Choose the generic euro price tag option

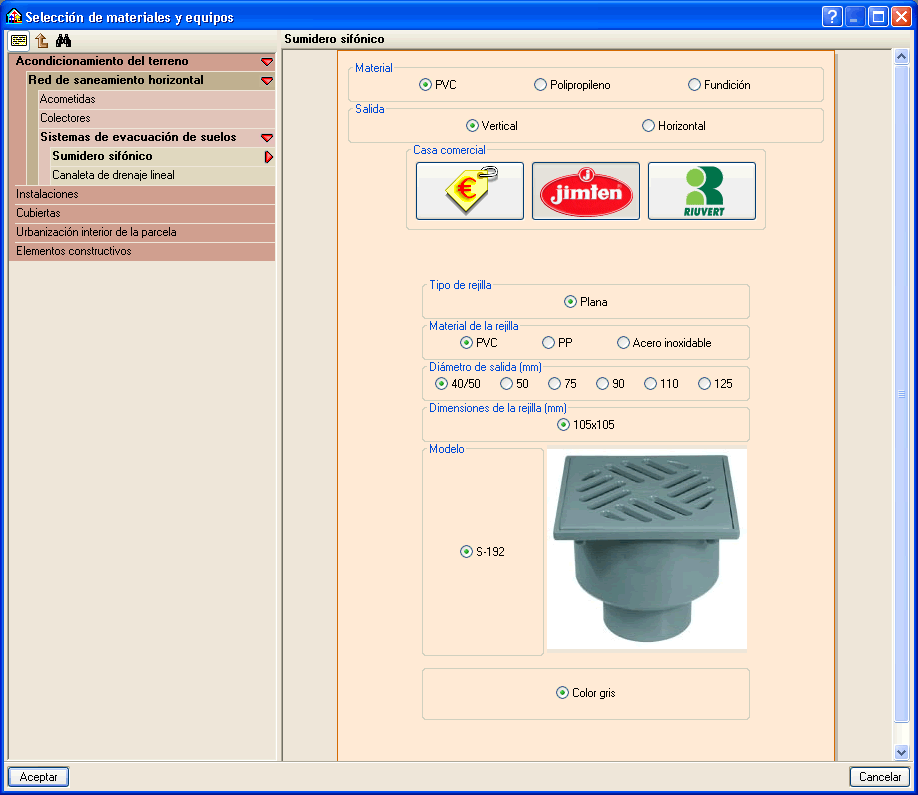(x=469, y=191)
